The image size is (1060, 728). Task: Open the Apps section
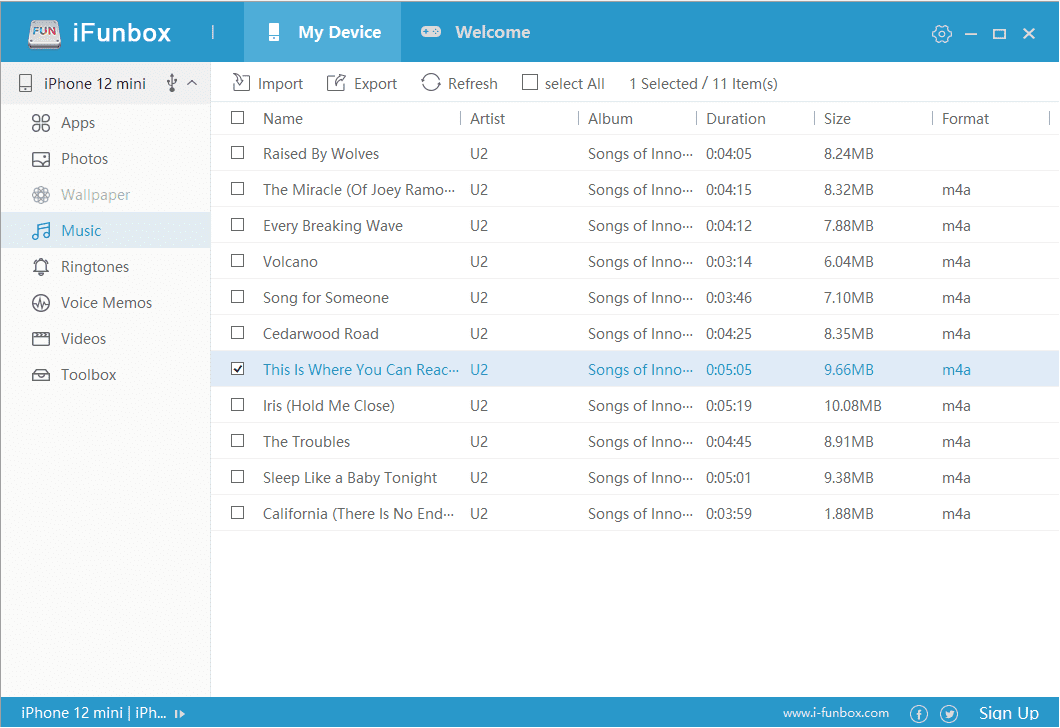pyautogui.click(x=105, y=123)
